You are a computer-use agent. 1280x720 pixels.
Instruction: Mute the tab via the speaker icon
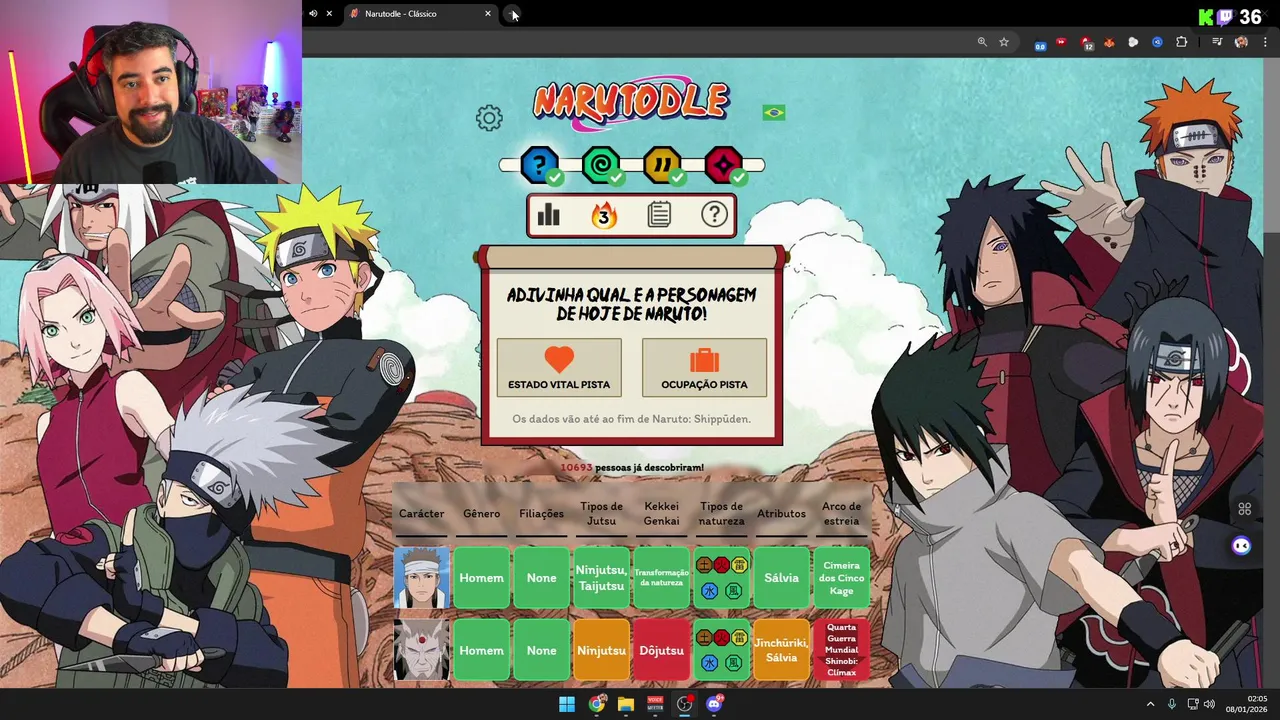313,14
